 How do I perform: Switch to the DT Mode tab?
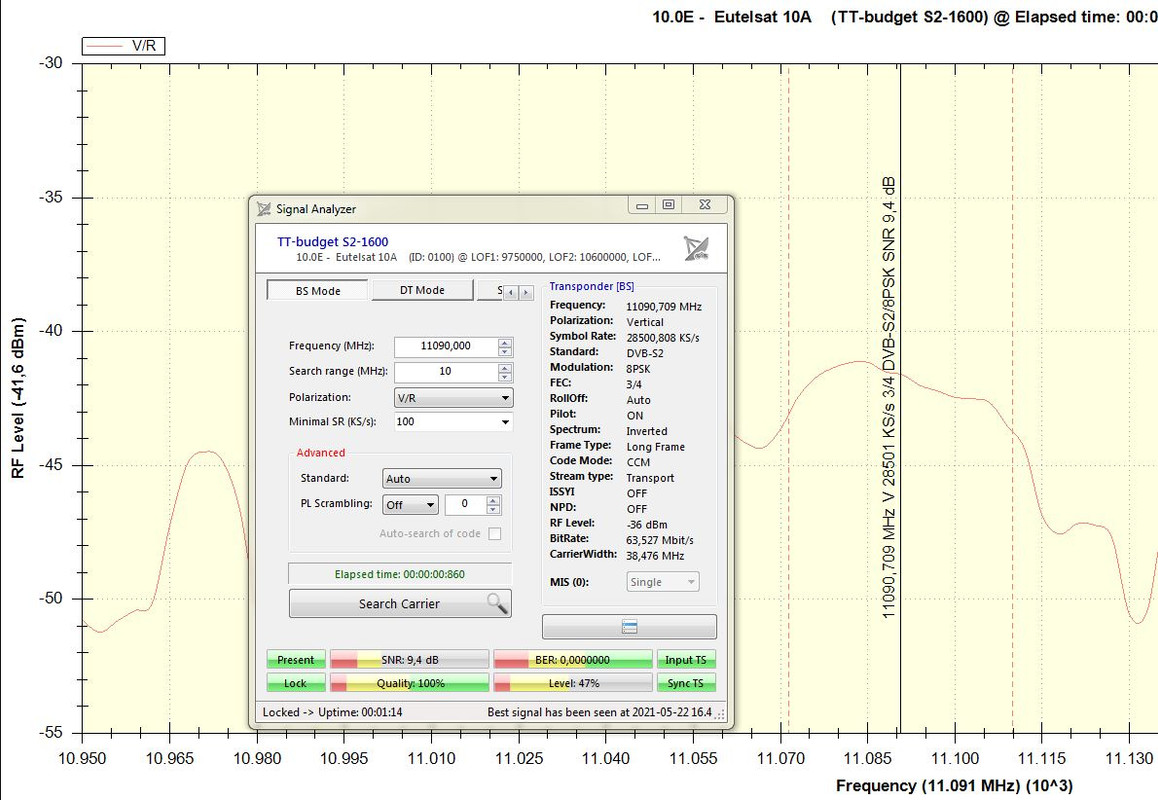coord(422,290)
